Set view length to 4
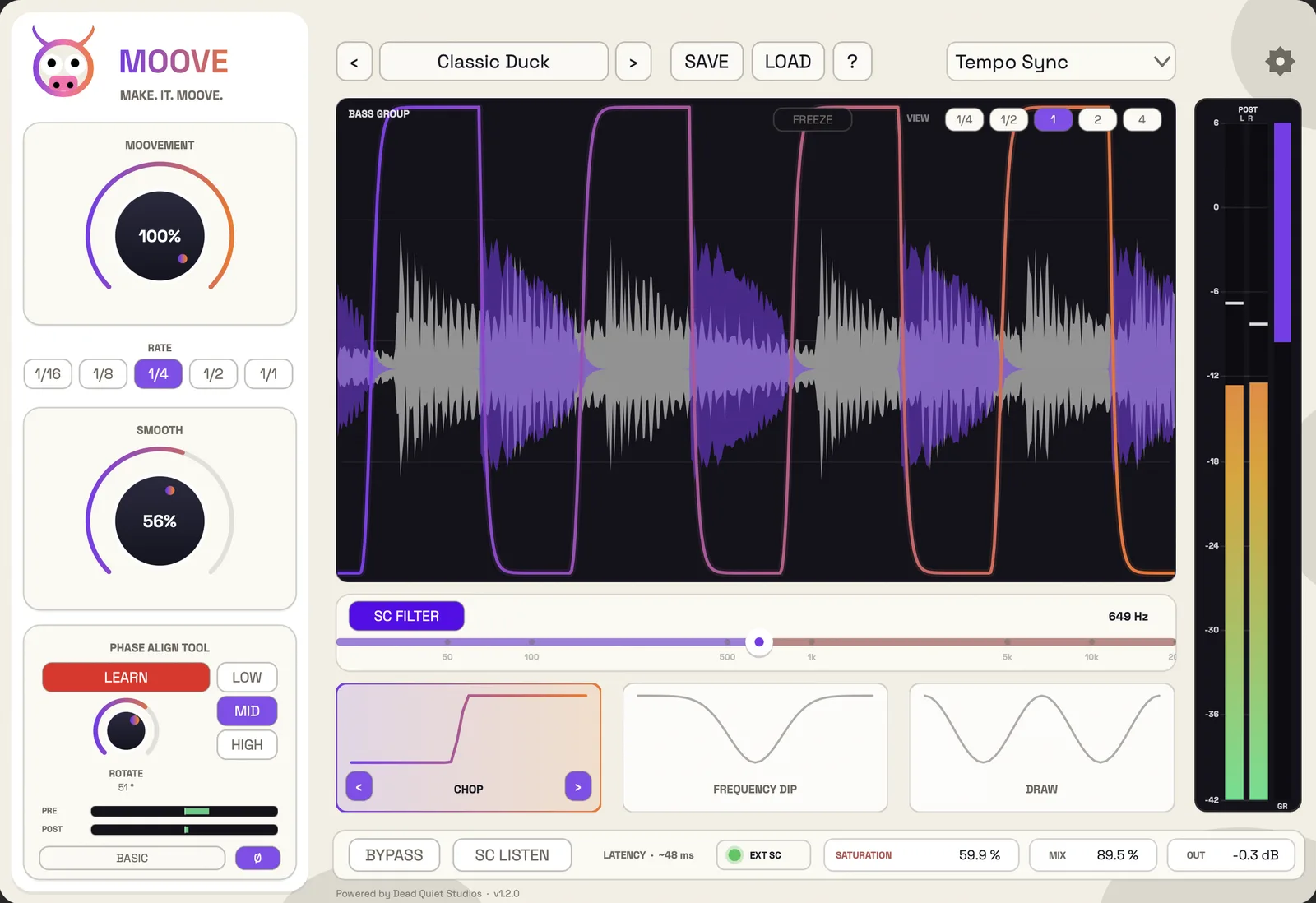Screen dimensions: 1316x903 (1142, 119)
